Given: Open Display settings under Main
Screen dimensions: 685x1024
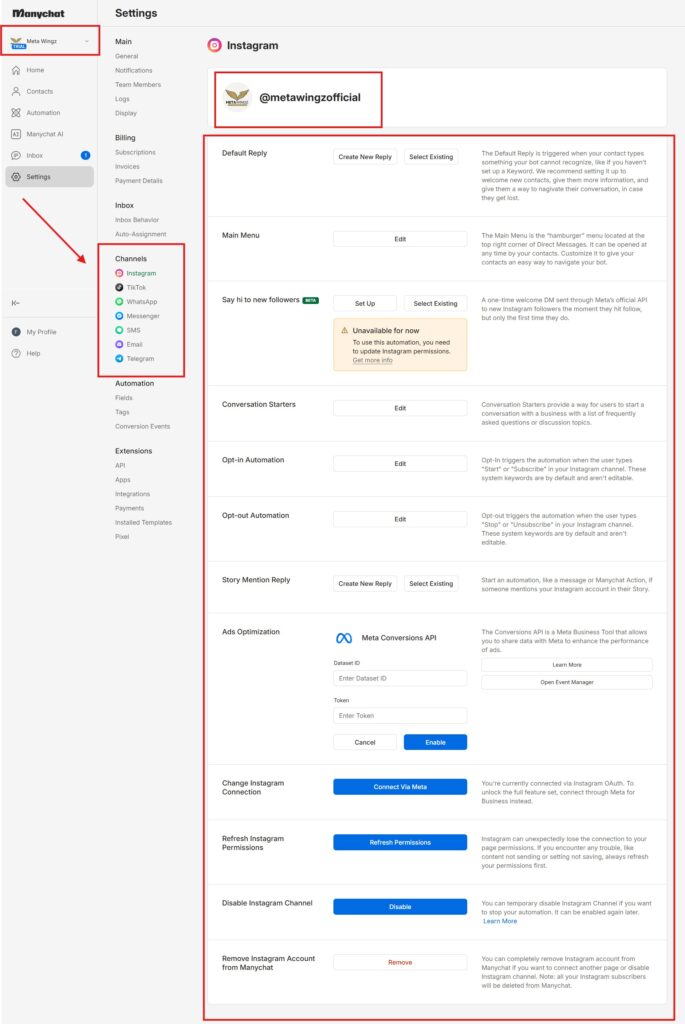Looking at the screenshot, I should click(x=126, y=114).
